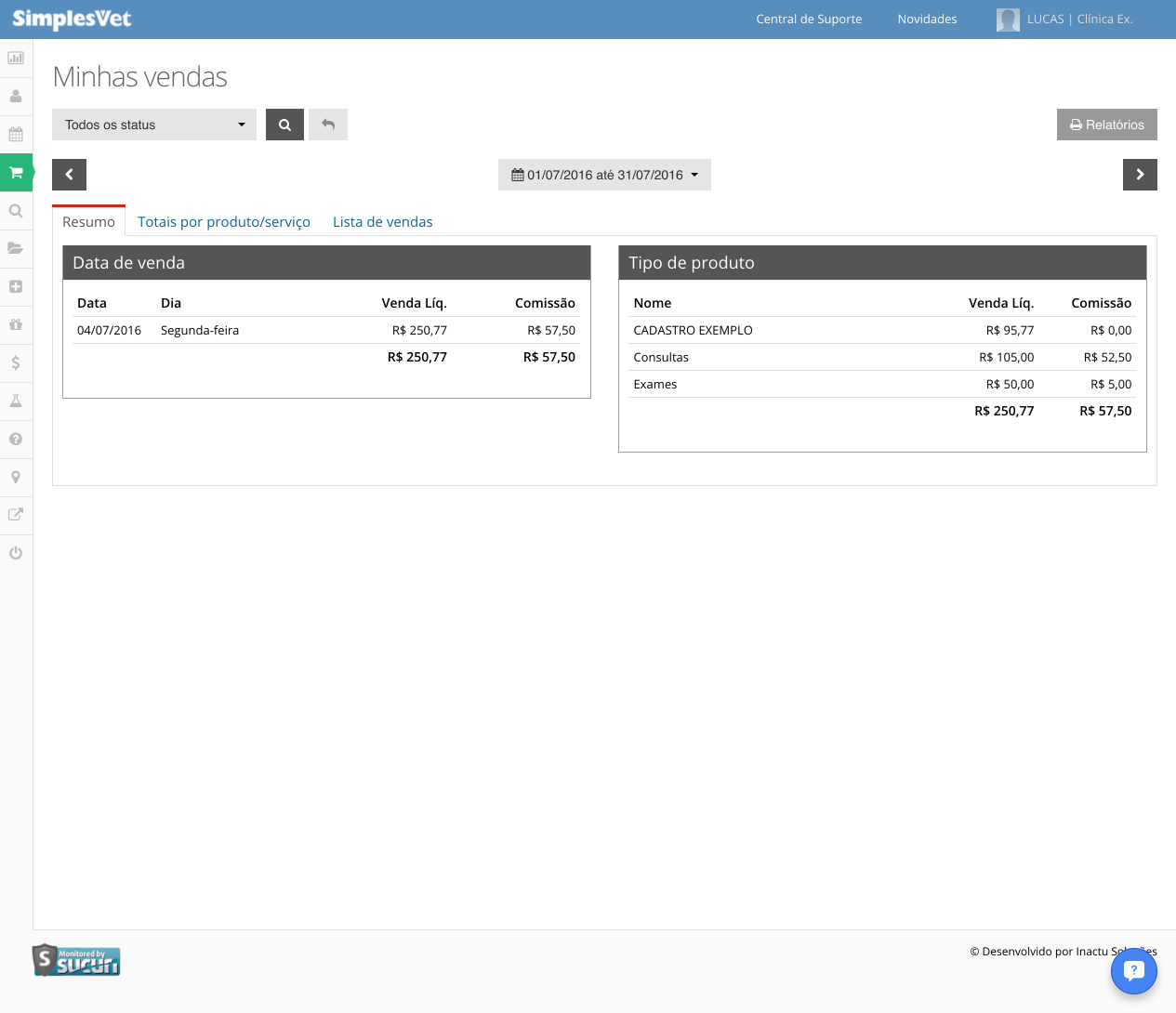Open the gift box sidebar icon

click(16, 324)
